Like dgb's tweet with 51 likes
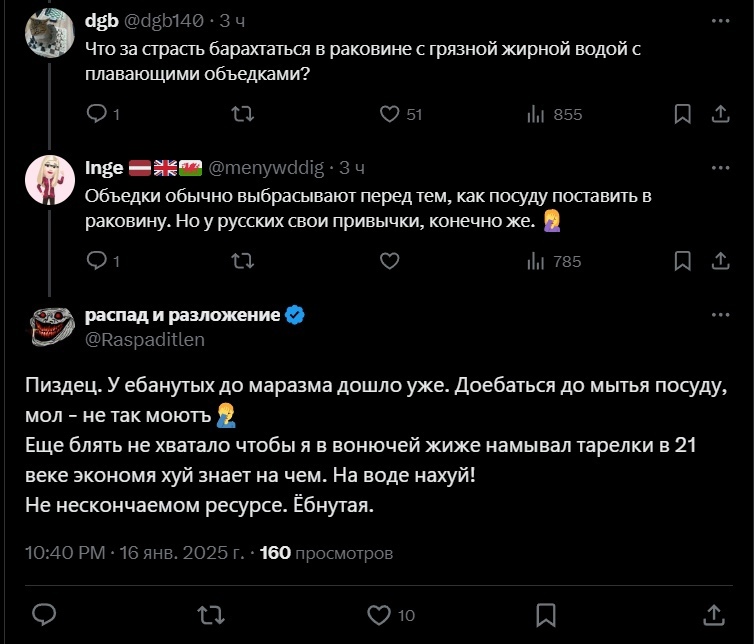Image resolution: width=754 pixels, height=644 pixels. pos(390,114)
